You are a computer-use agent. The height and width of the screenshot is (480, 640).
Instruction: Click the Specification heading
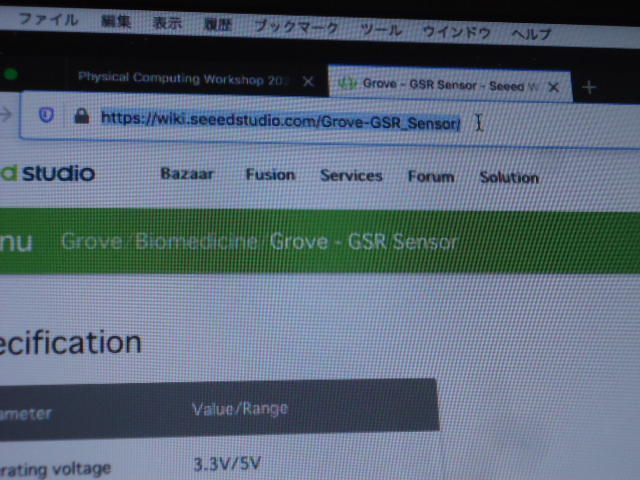click(x=70, y=343)
